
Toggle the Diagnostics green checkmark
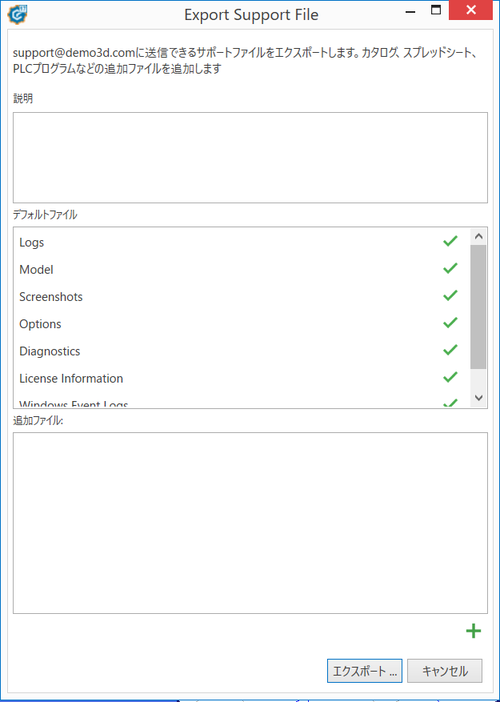(450, 350)
